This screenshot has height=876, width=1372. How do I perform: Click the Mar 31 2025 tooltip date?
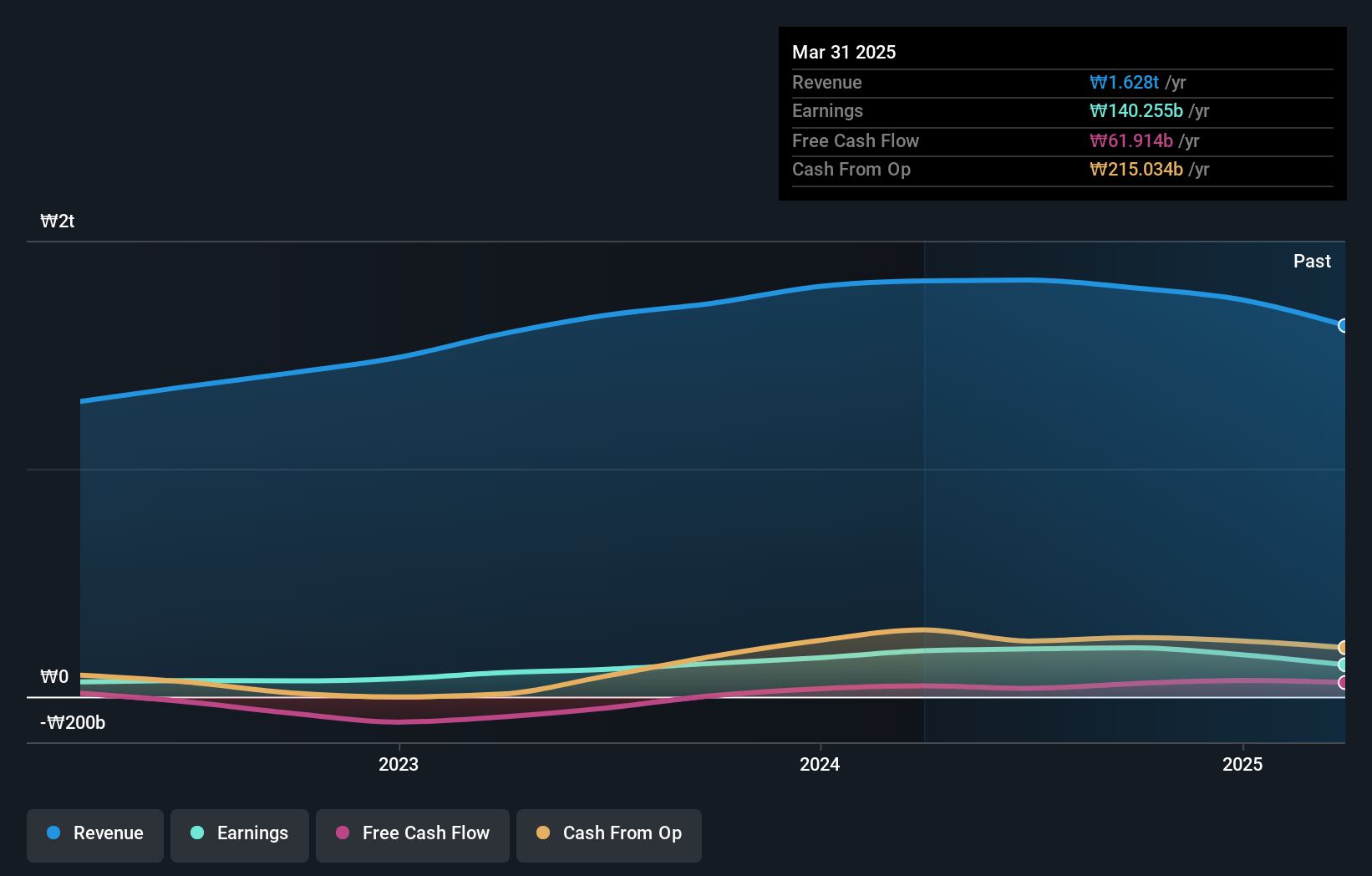point(844,52)
